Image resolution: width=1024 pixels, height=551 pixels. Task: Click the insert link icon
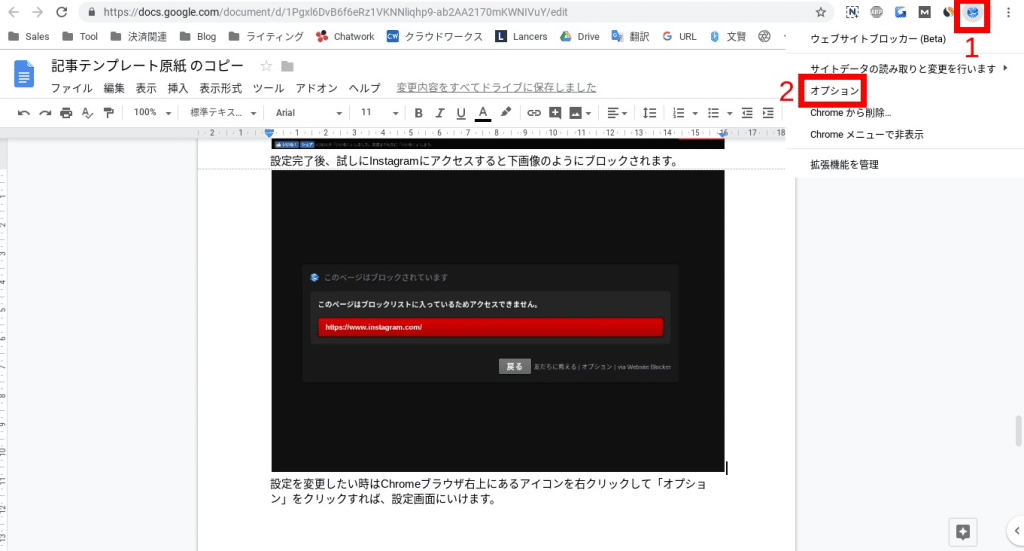coord(534,113)
